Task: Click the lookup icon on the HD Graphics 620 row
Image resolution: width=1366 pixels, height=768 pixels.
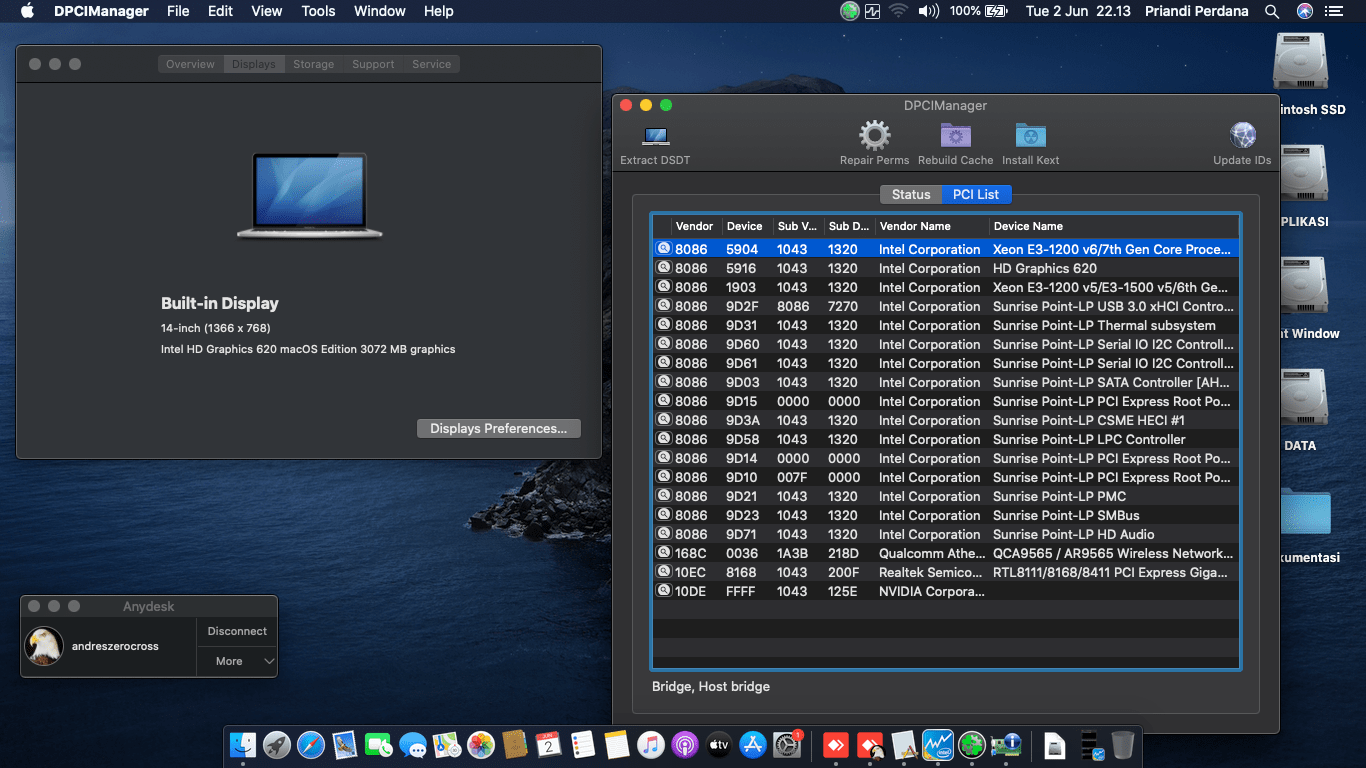Action: [663, 268]
